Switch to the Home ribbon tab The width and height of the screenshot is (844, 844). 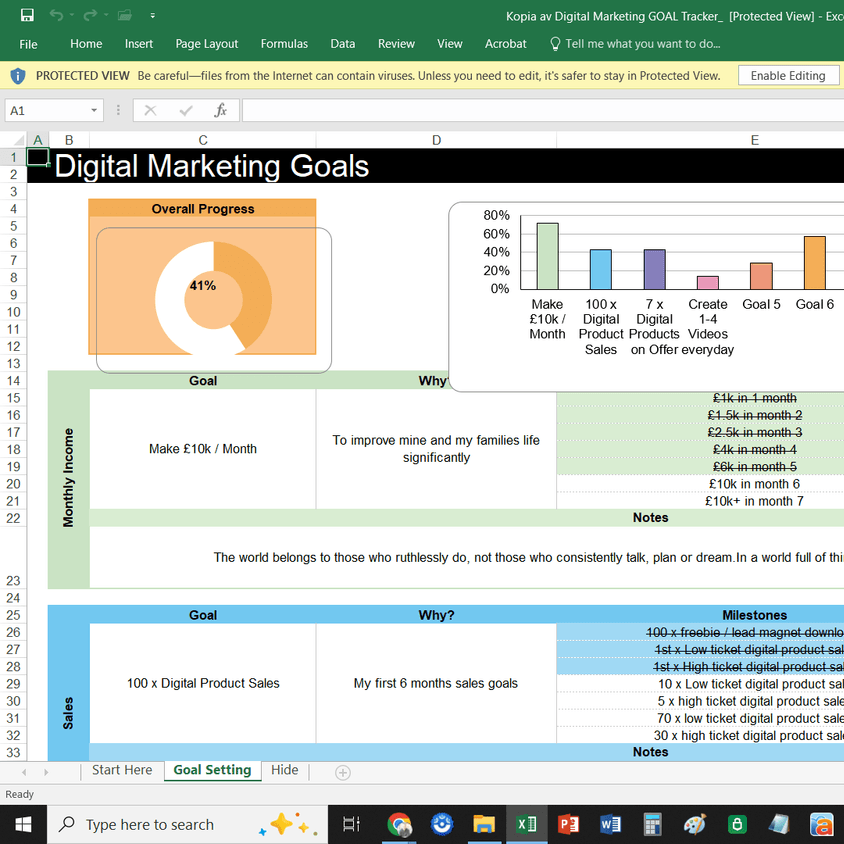[x=86, y=44]
